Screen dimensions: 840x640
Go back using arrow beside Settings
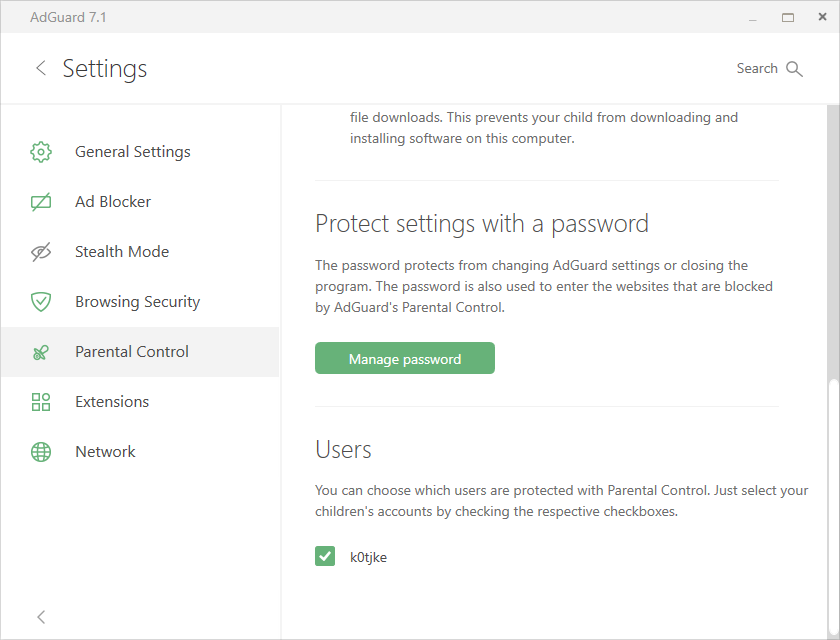coord(41,68)
